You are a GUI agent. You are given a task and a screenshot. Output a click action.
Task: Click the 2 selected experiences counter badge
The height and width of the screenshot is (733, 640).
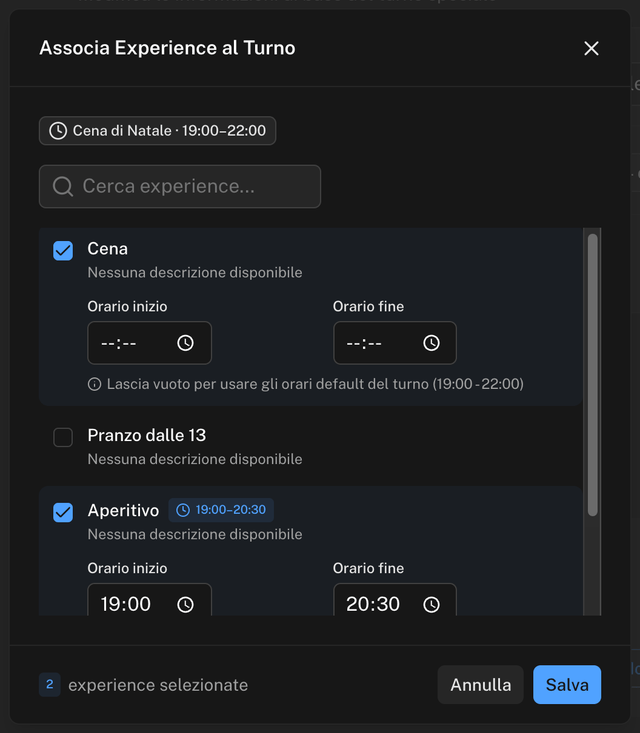tap(50, 685)
